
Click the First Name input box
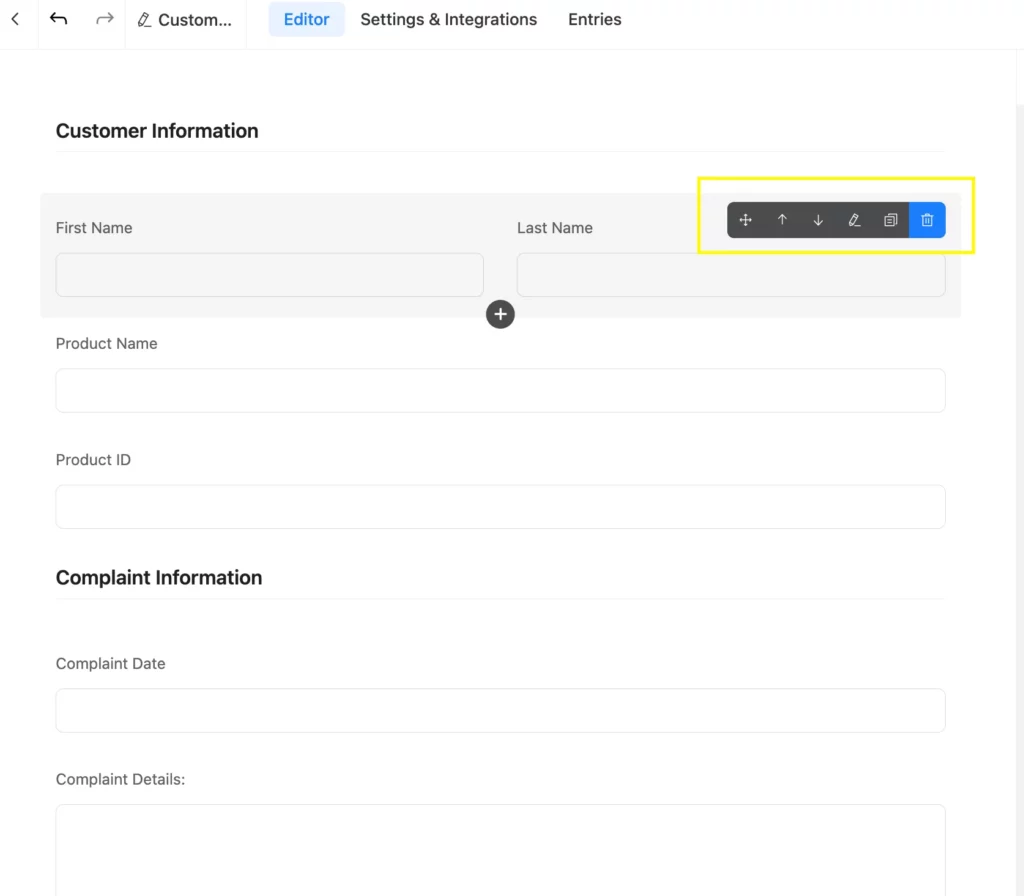tap(270, 275)
